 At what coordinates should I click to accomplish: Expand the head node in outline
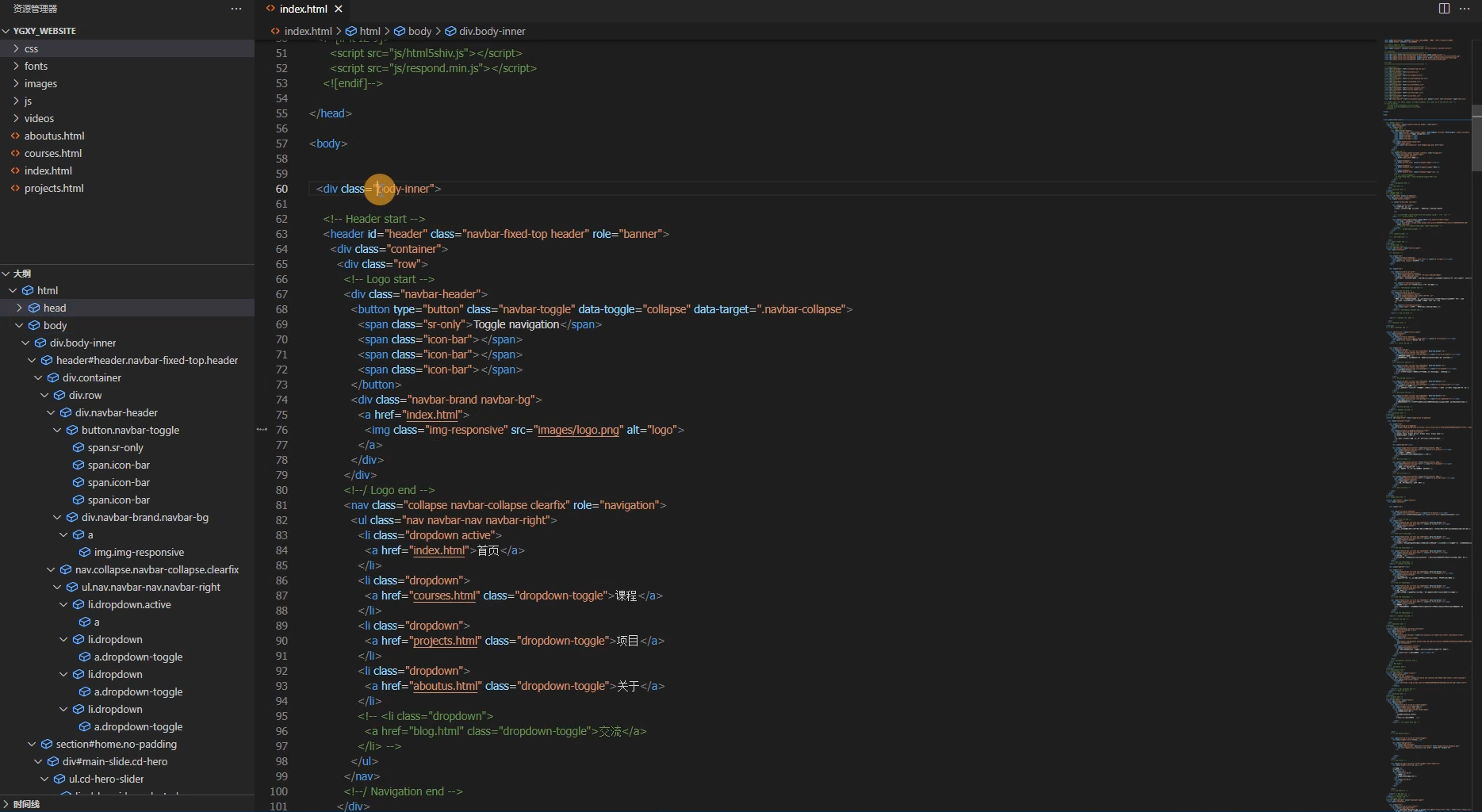click(19, 308)
